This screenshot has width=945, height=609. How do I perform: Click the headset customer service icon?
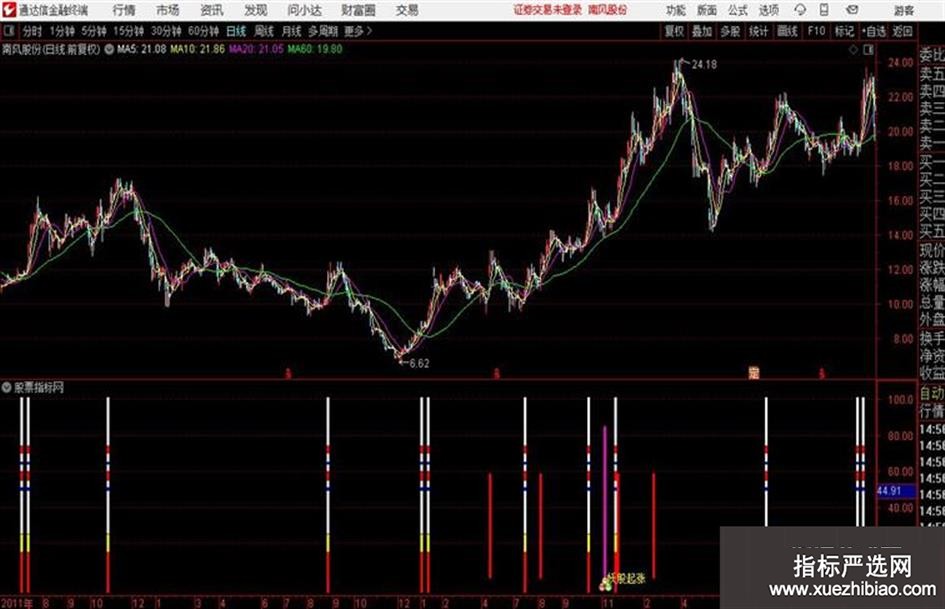point(800,10)
